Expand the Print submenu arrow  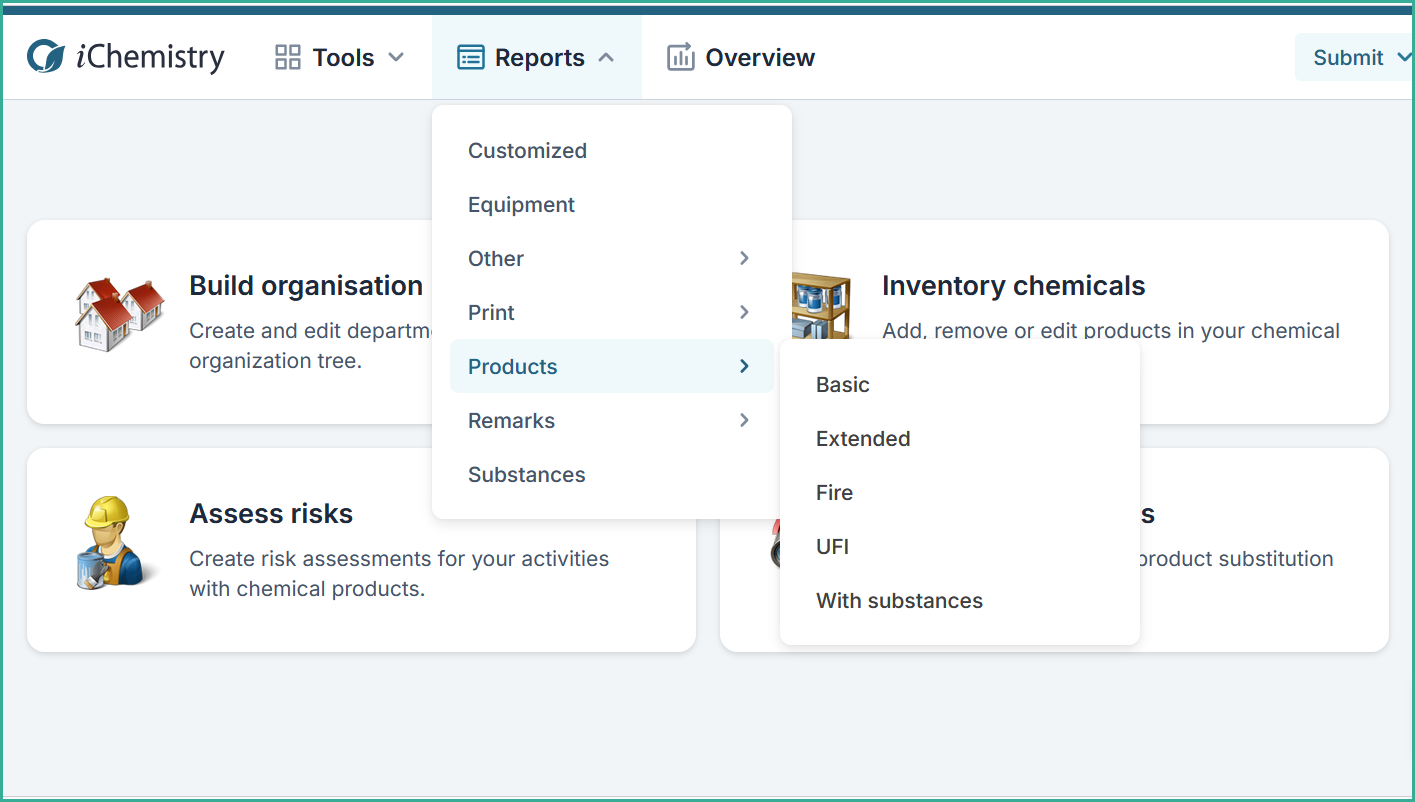744,312
